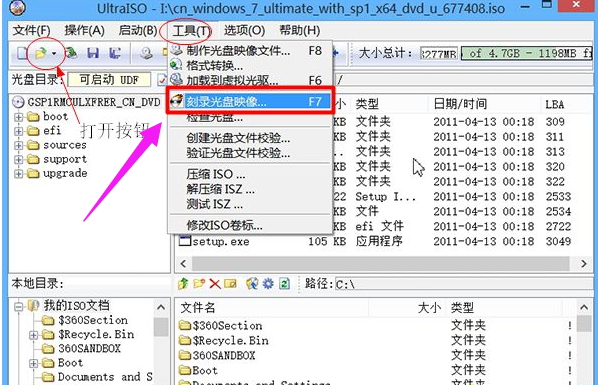598x385 pixels.
Task: Expand the efi folder tree node
Action: pyautogui.click(x=18, y=131)
